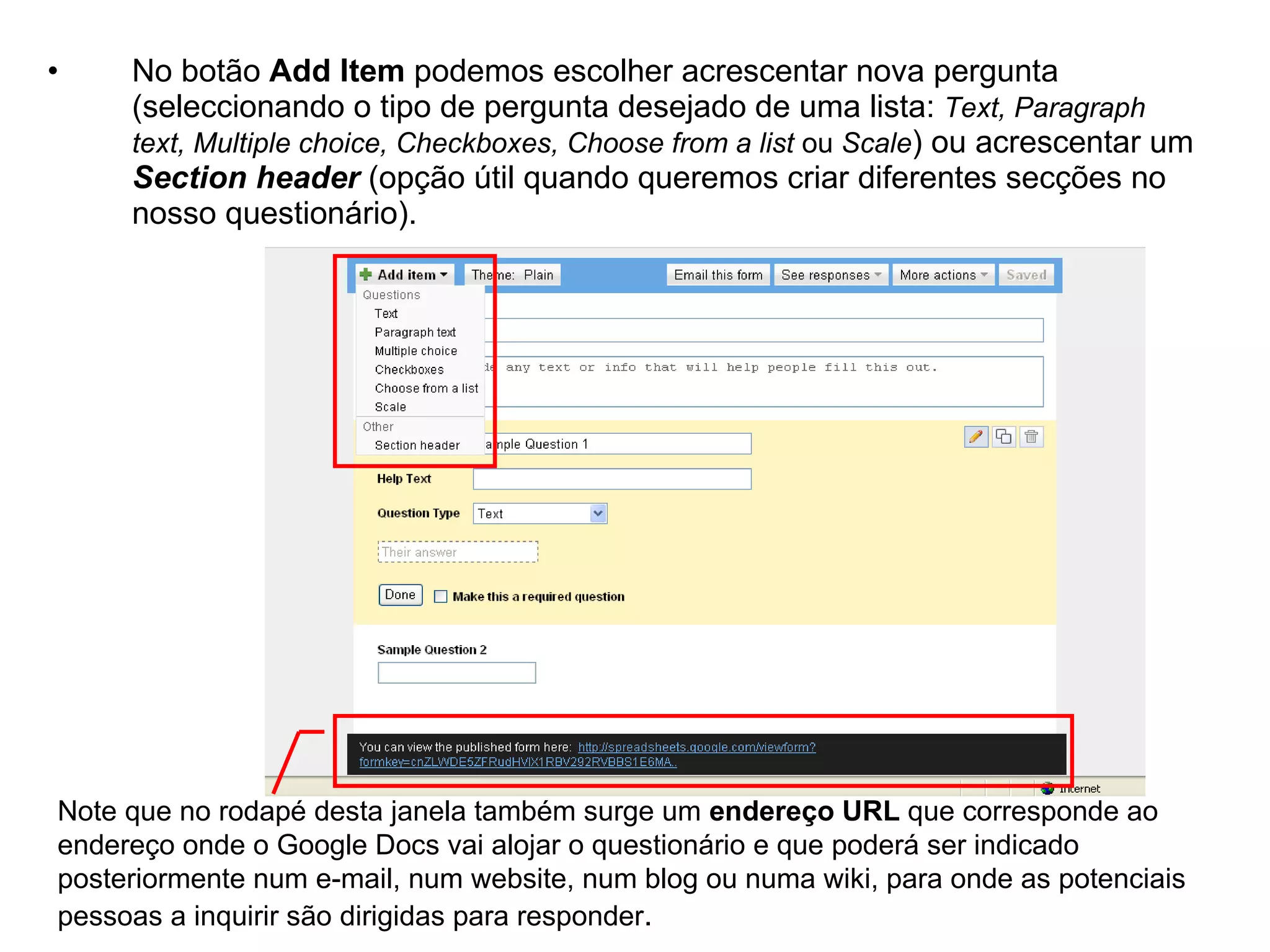Image resolution: width=1270 pixels, height=952 pixels.
Task: Click the duplicate question icon
Action: (x=1003, y=437)
